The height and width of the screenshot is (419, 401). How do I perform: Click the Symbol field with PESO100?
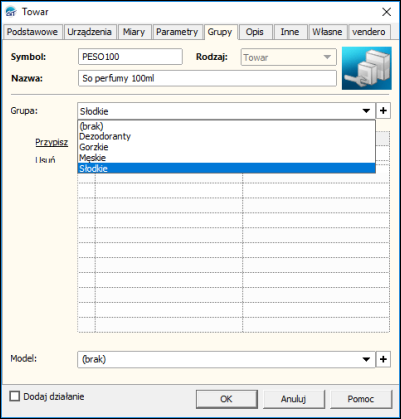coord(130,57)
